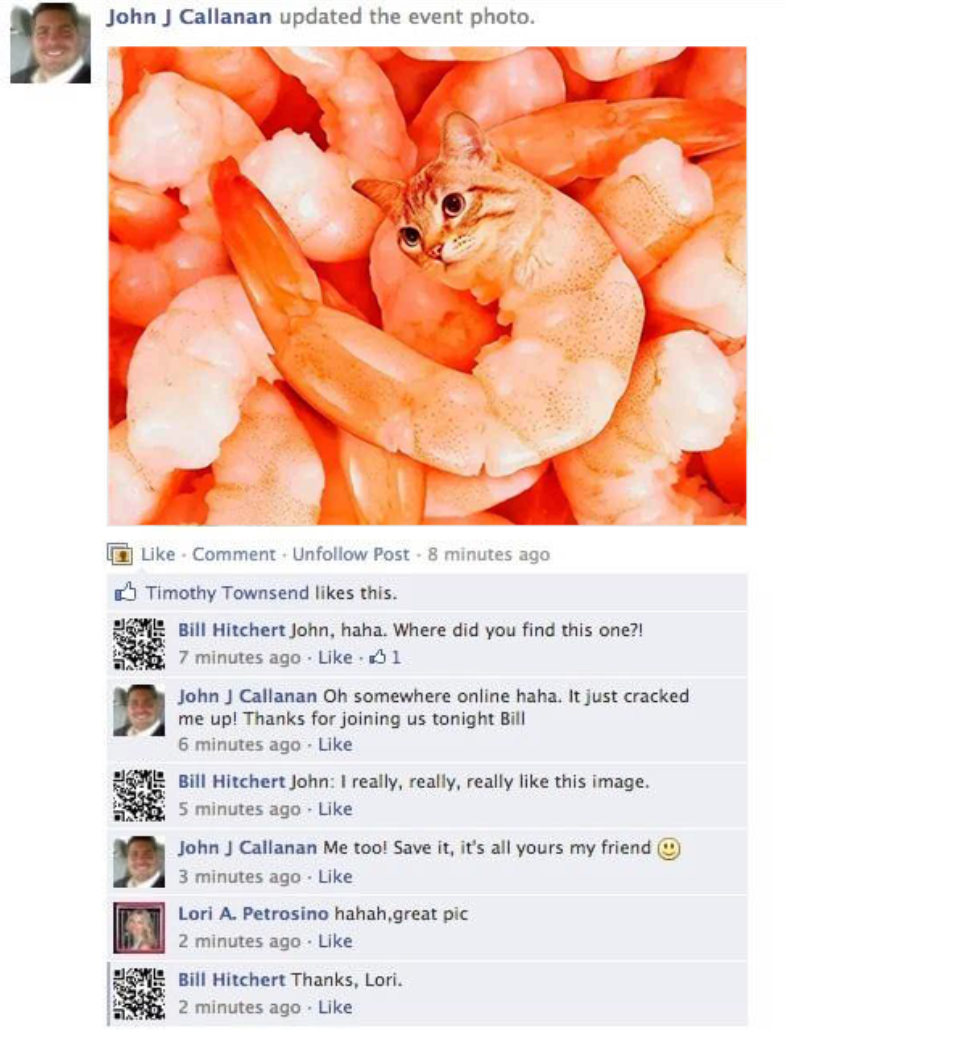Image resolution: width=971 pixels, height=1037 pixels.
Task: Like Lori's 'hahah,great pic' comment
Action: pos(335,941)
